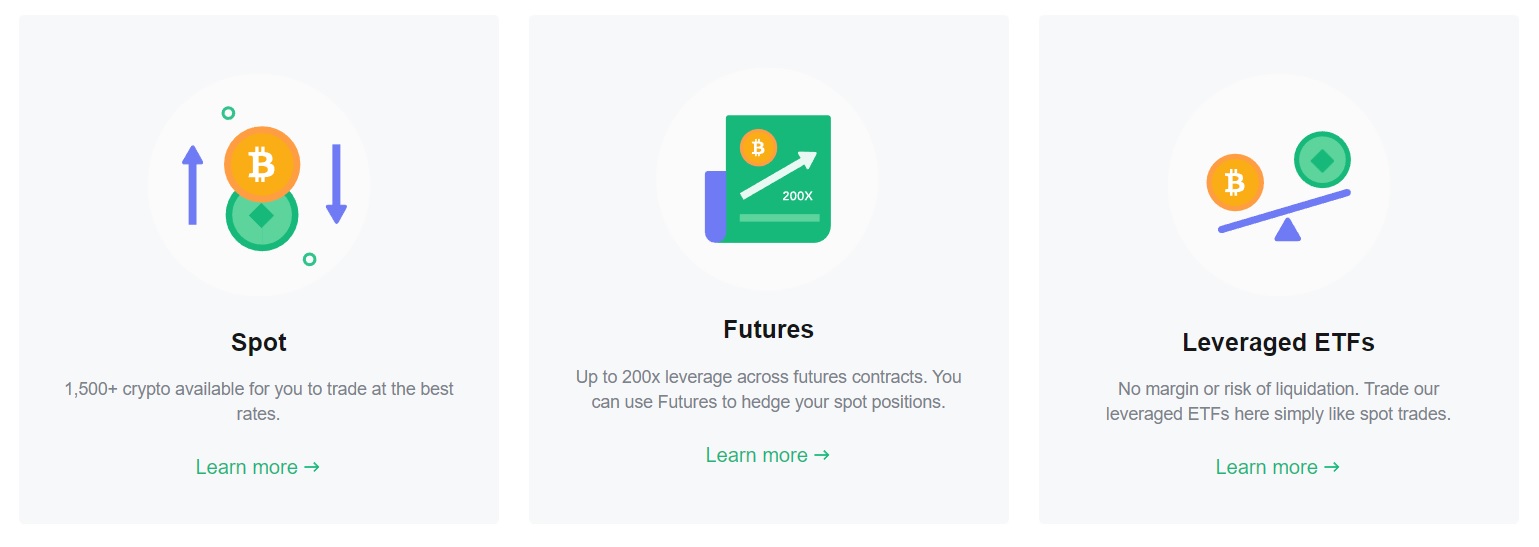Click the Futures heading
The image size is (1539, 547).
pos(769,330)
